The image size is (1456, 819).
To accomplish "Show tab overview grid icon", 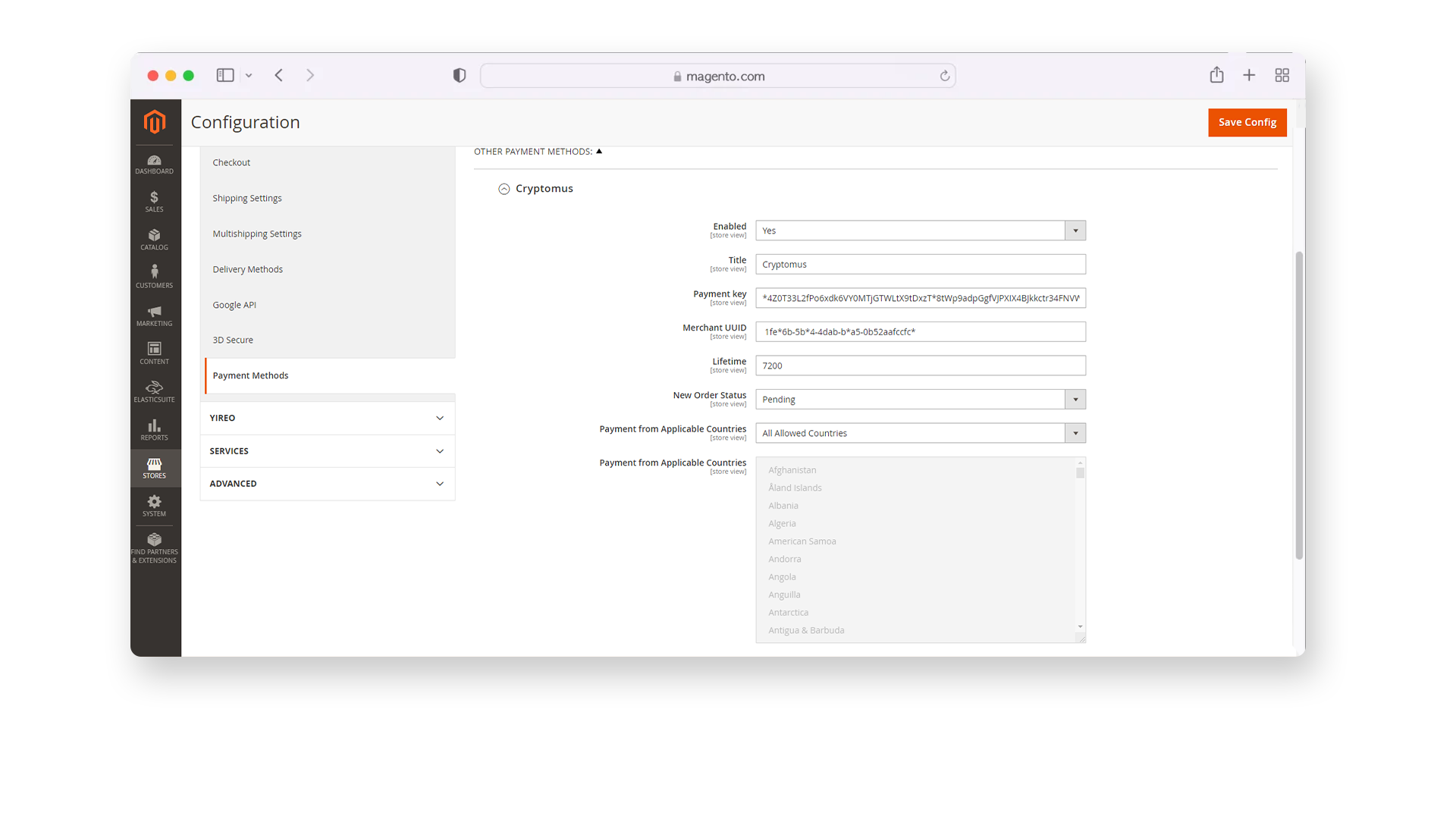I will coord(1282,75).
